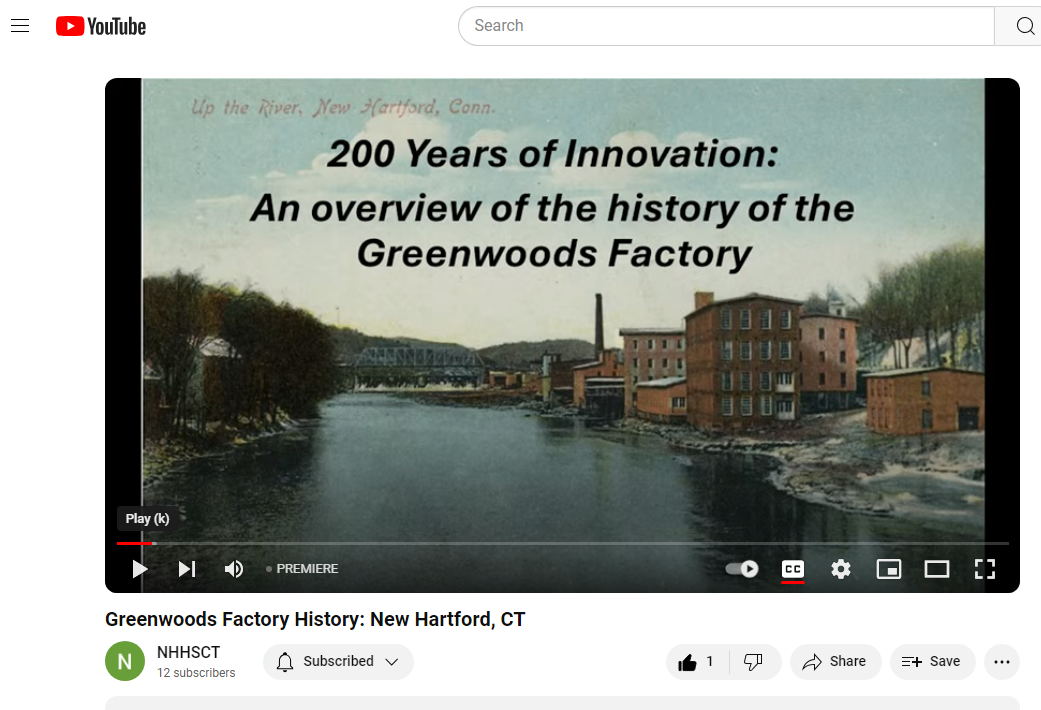Enable miniplayer mode
Screen dimensions: 1041x710
(x=888, y=569)
